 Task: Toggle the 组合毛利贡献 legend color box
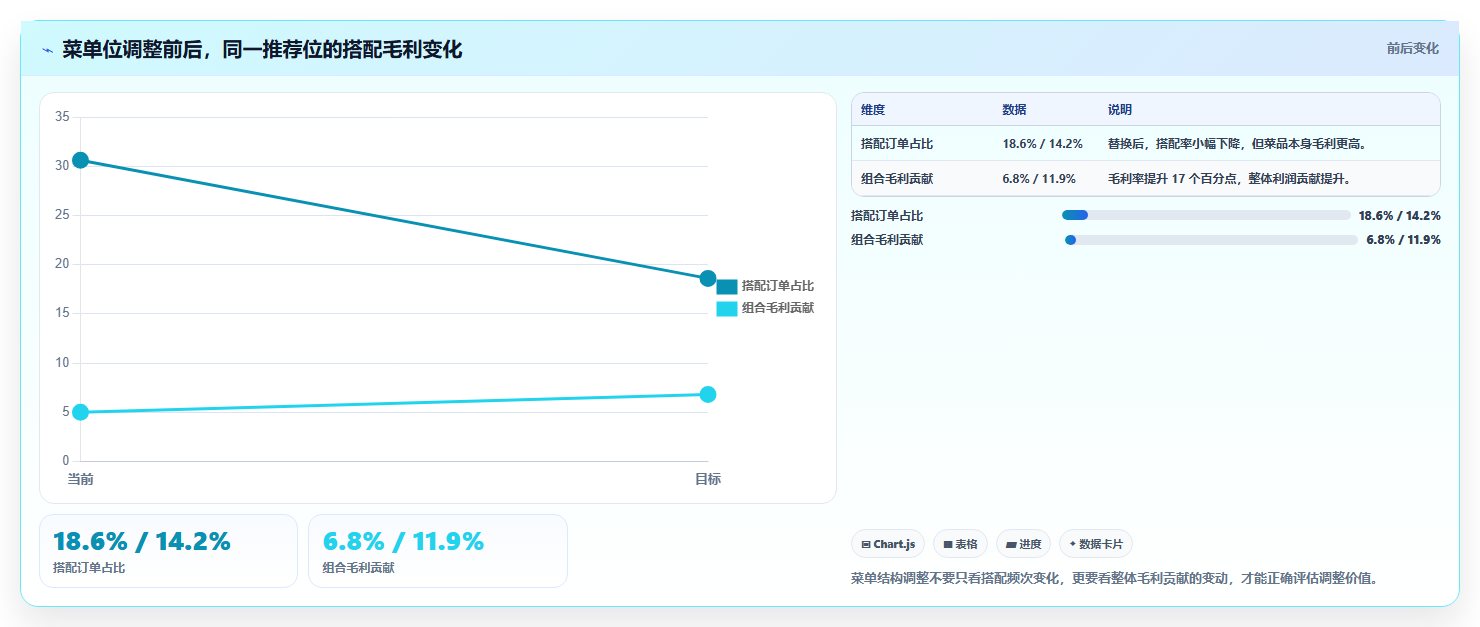727,308
